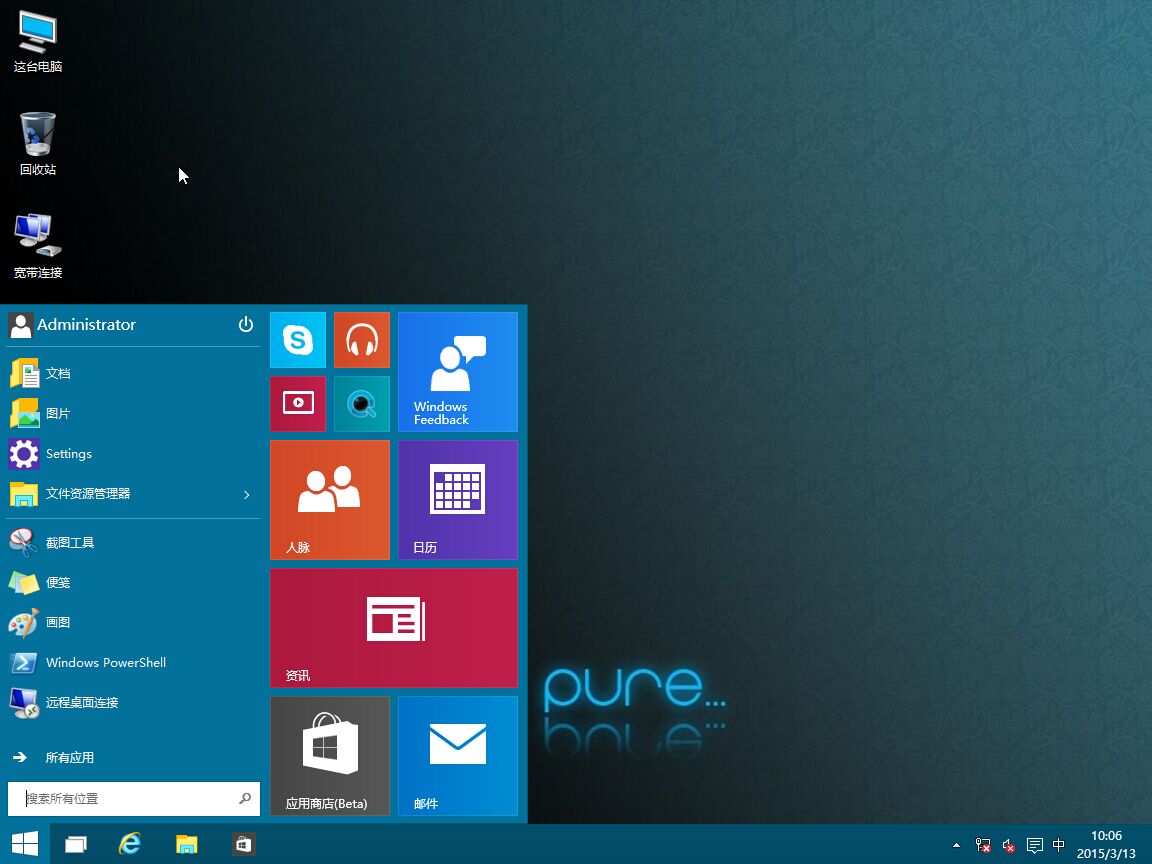
Task: Open the 应用商店(Beta) store tile
Action: coord(329,755)
